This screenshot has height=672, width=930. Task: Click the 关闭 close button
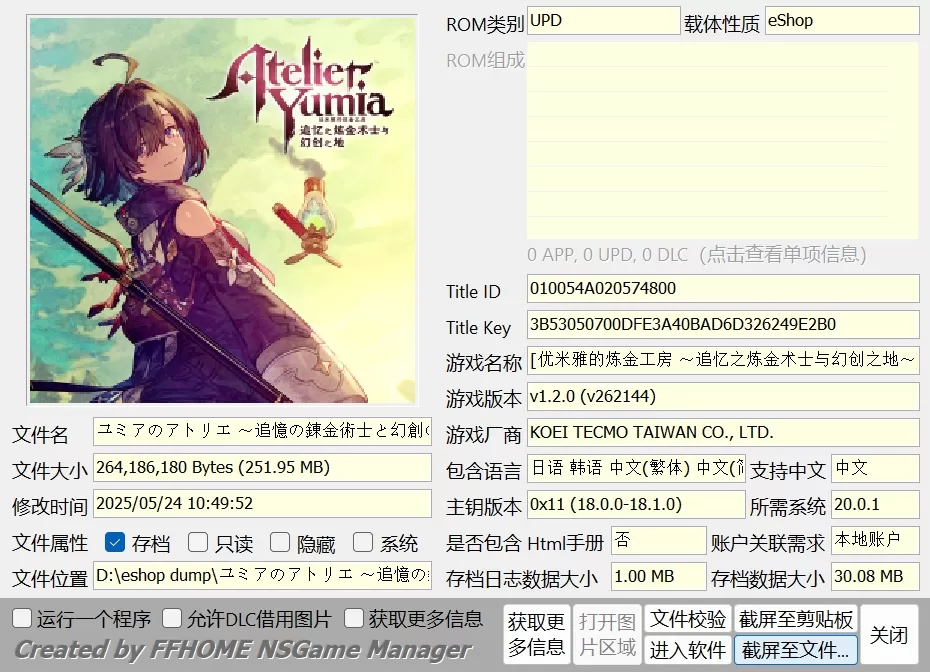pyautogui.click(x=889, y=635)
